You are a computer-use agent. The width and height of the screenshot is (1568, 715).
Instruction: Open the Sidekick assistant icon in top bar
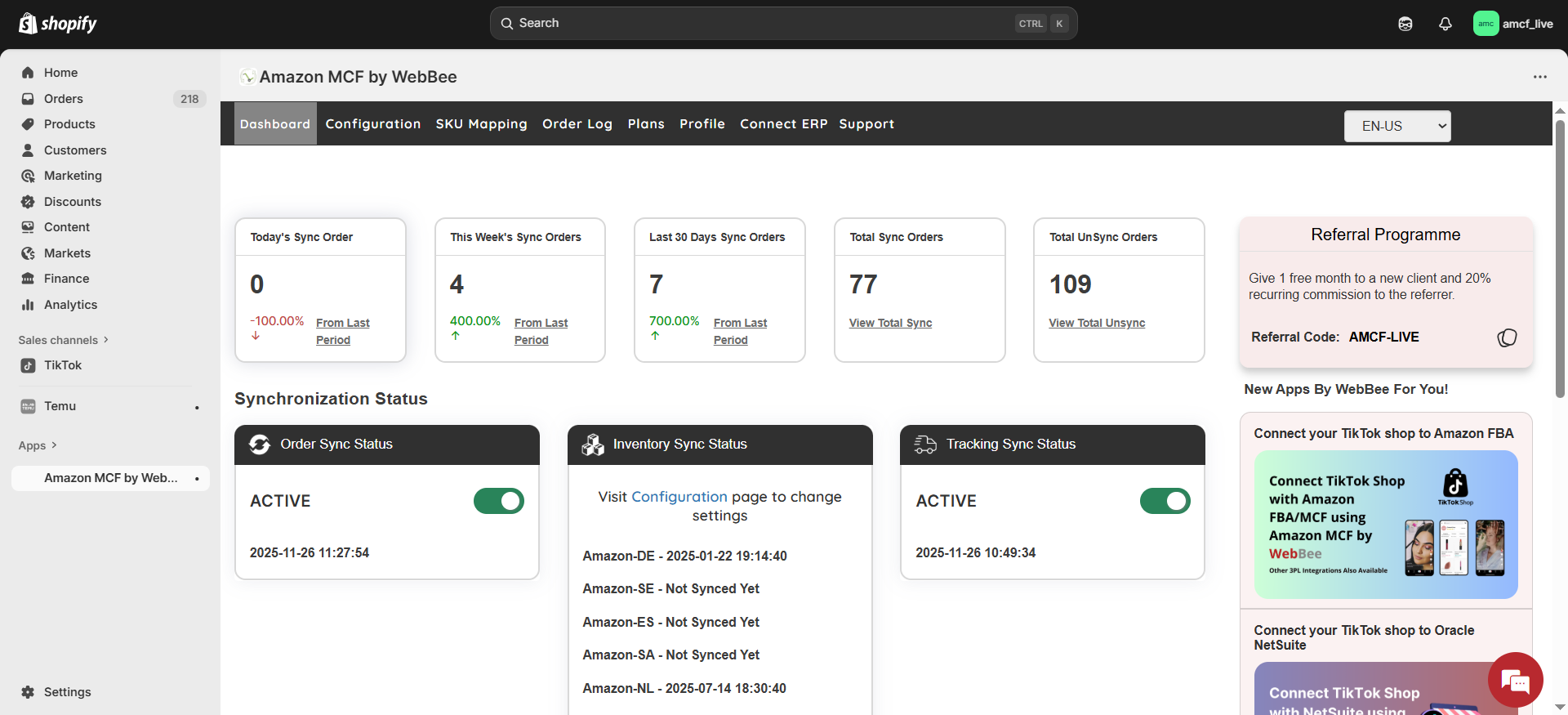click(x=1405, y=24)
